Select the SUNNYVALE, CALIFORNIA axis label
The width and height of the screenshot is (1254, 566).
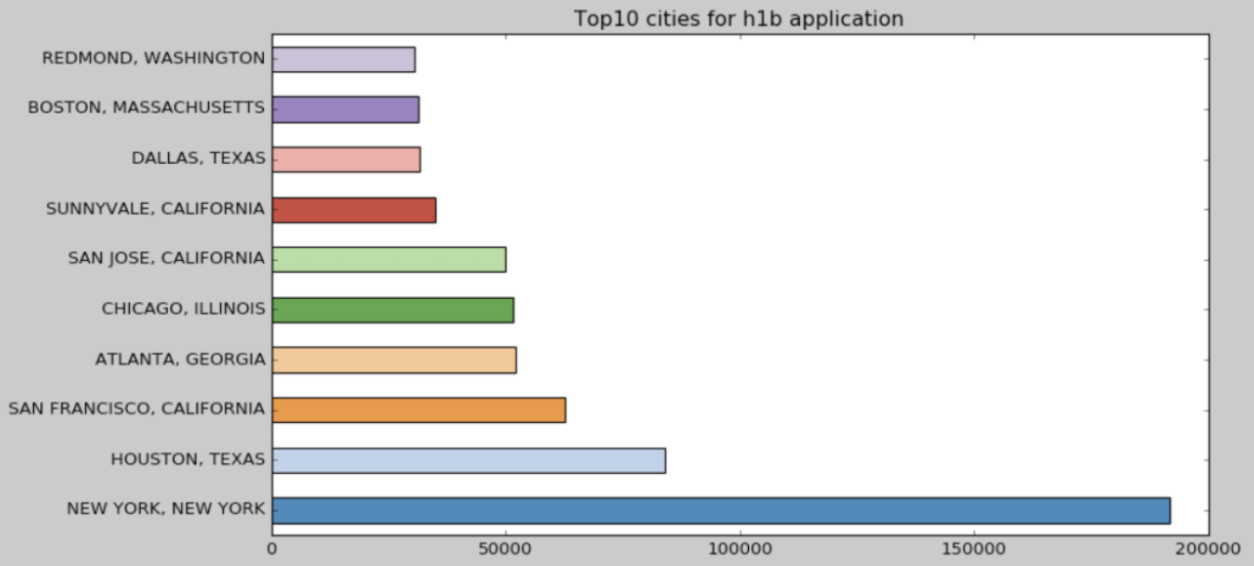[x=155, y=209]
